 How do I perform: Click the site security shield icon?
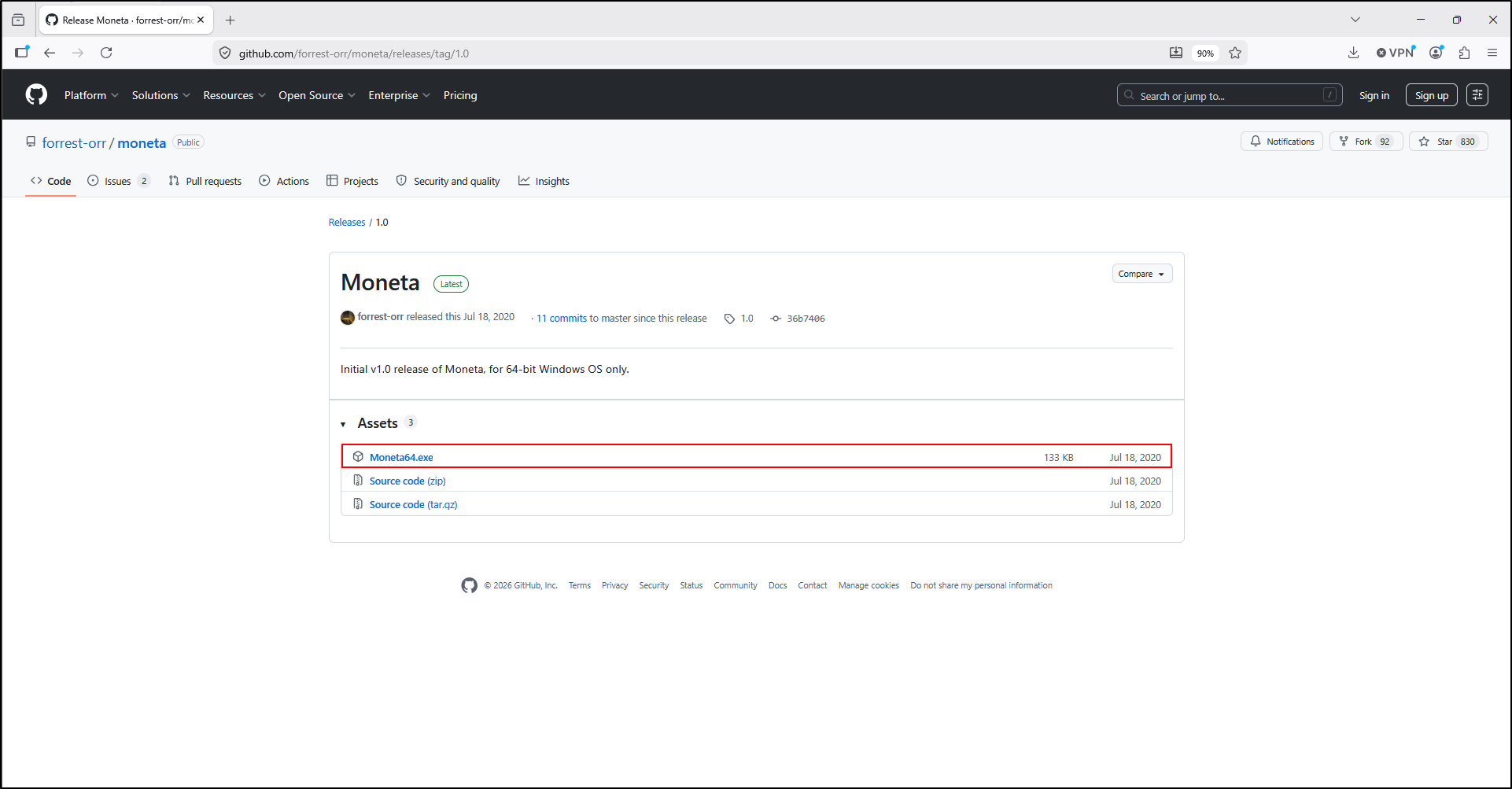click(x=225, y=53)
